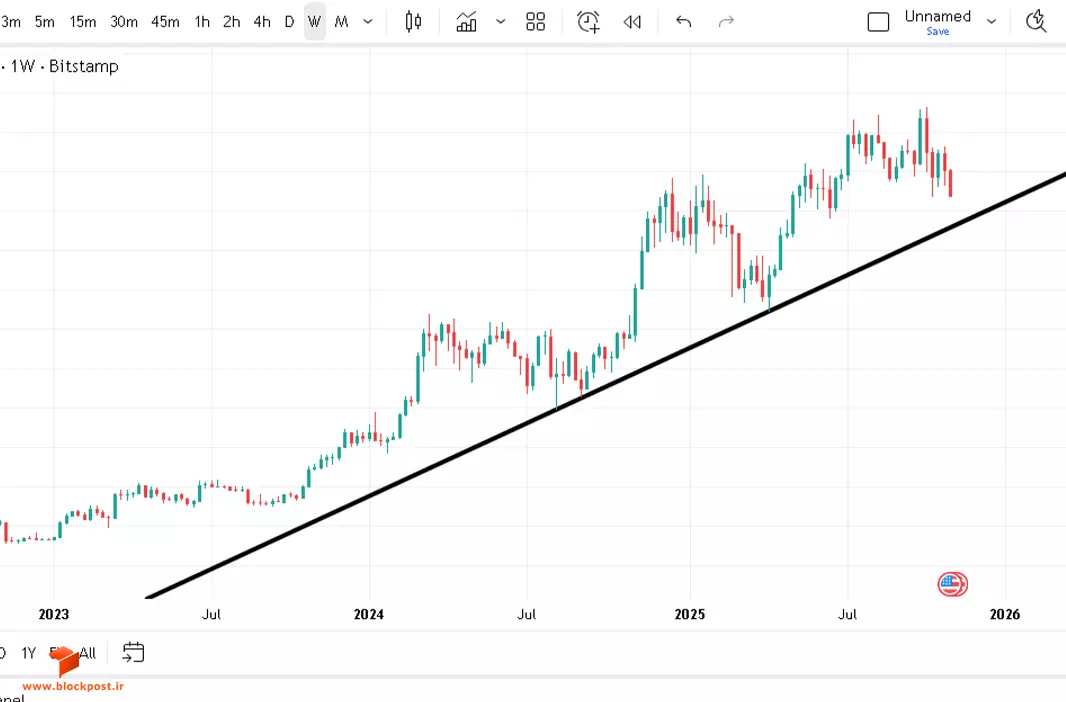Open quick search with the lightning magnifier icon
The image size is (1066, 702).
click(1036, 22)
